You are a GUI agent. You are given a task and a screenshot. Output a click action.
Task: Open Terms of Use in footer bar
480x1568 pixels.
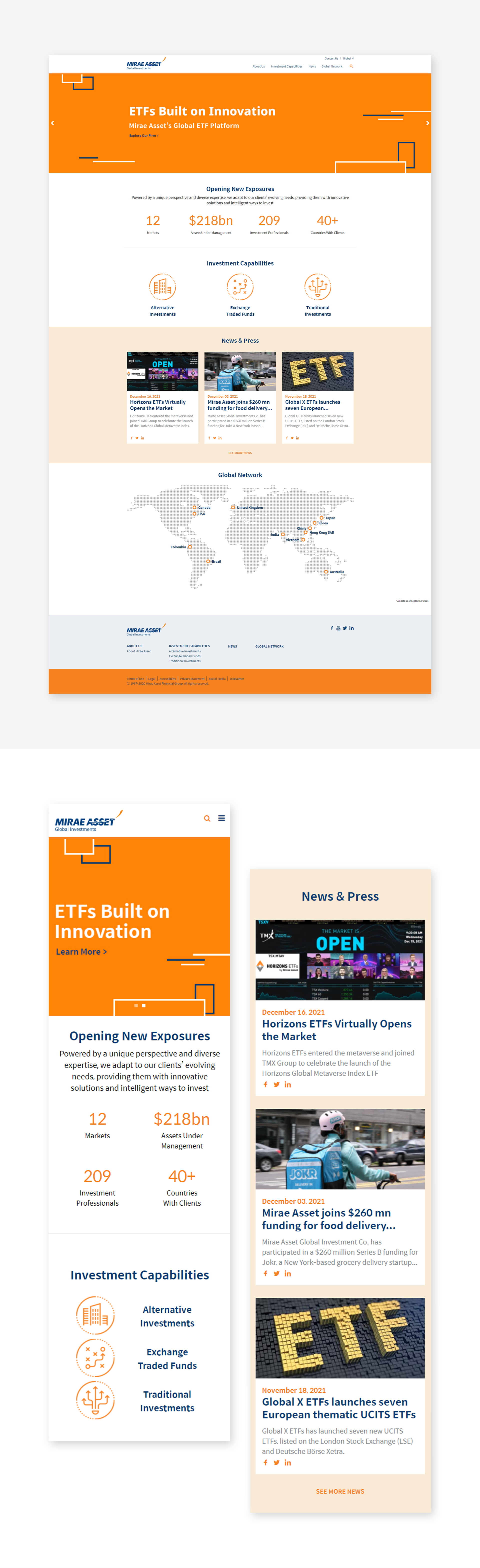(x=136, y=679)
